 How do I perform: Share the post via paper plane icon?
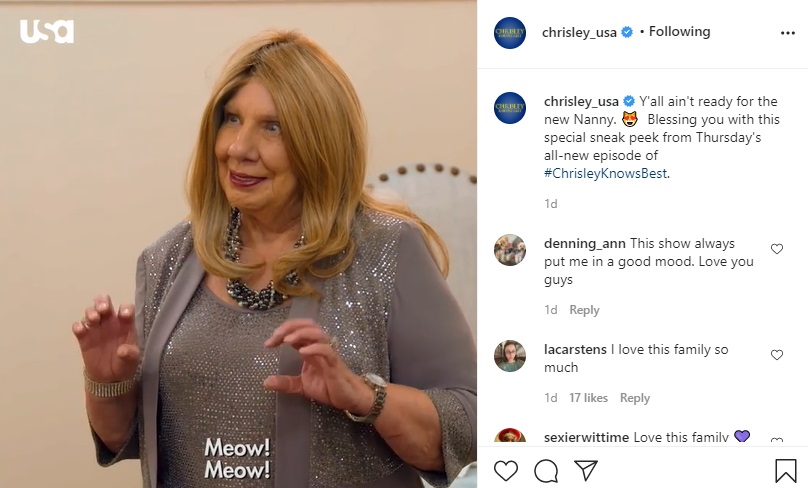click(586, 470)
